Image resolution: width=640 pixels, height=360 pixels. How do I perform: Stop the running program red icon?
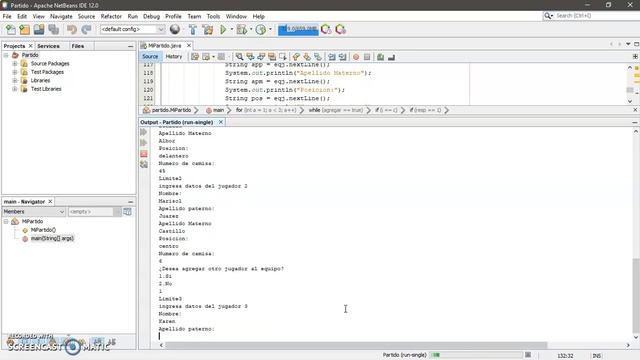coord(144,154)
